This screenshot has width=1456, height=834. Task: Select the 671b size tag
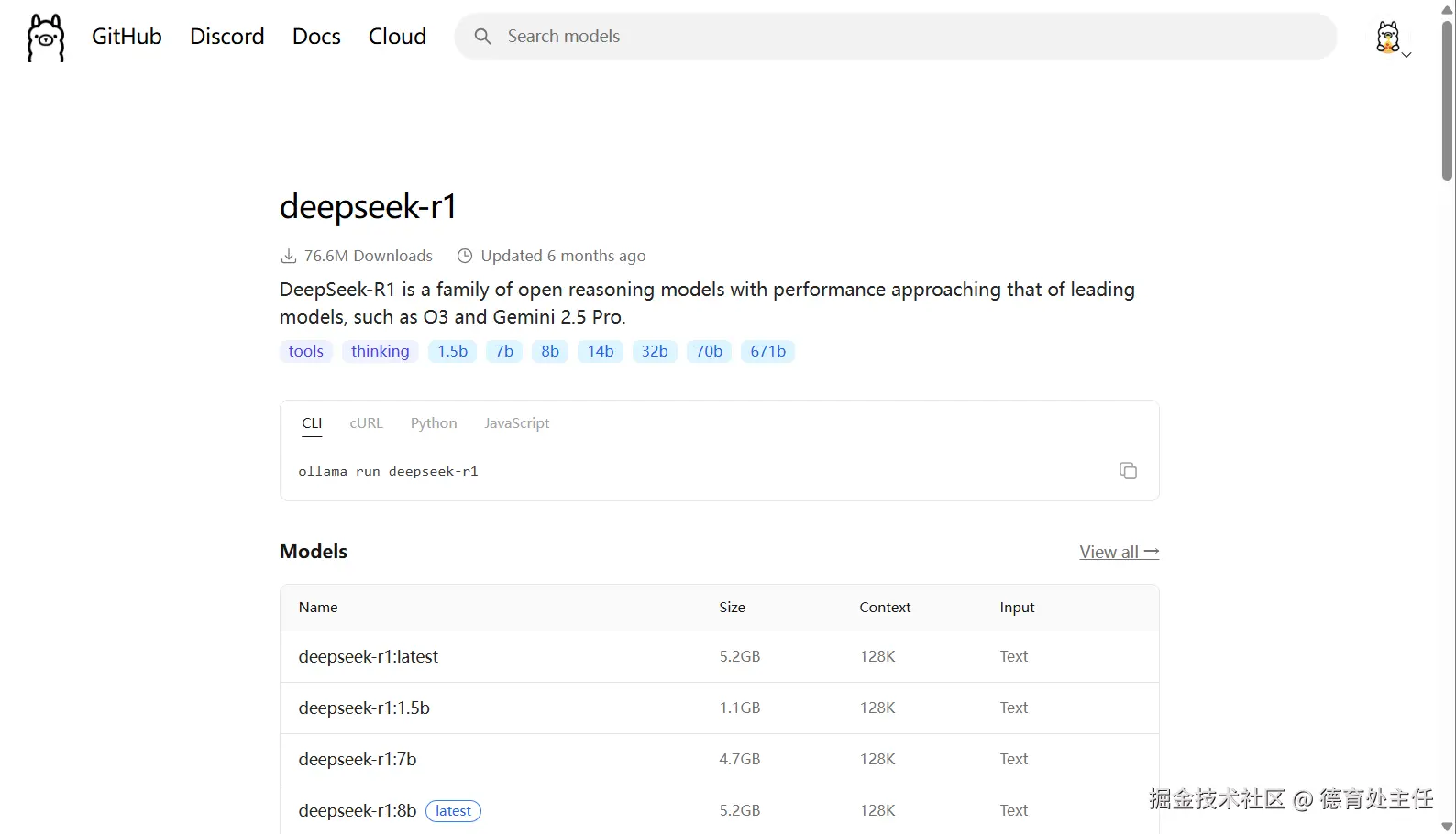point(767,351)
